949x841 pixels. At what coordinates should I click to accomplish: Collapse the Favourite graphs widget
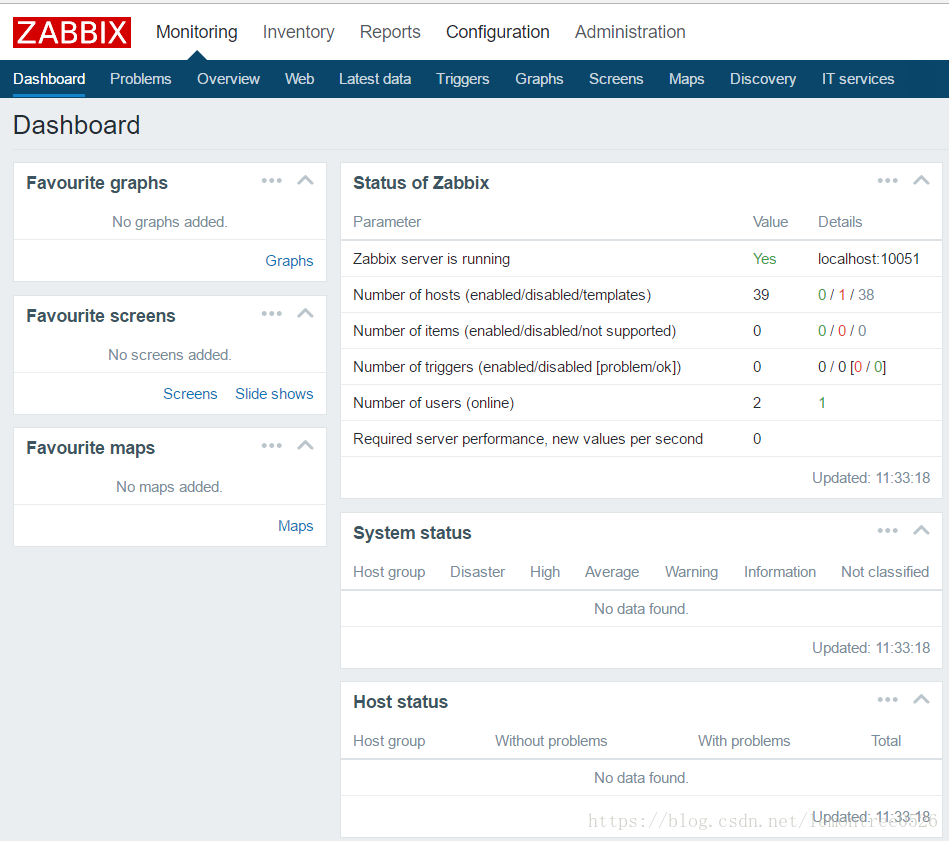(x=306, y=180)
